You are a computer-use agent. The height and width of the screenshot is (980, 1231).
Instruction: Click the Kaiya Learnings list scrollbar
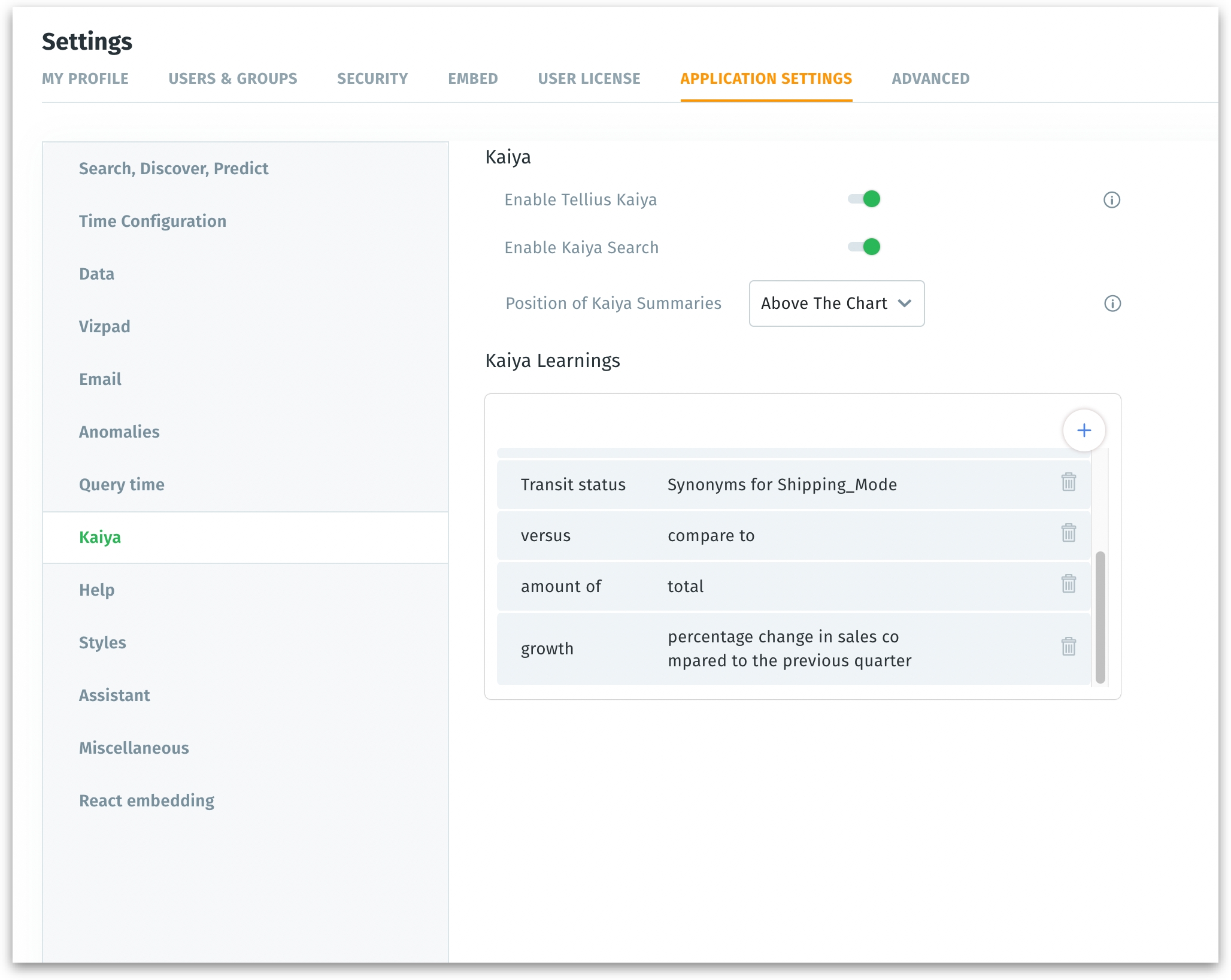pos(1099,617)
